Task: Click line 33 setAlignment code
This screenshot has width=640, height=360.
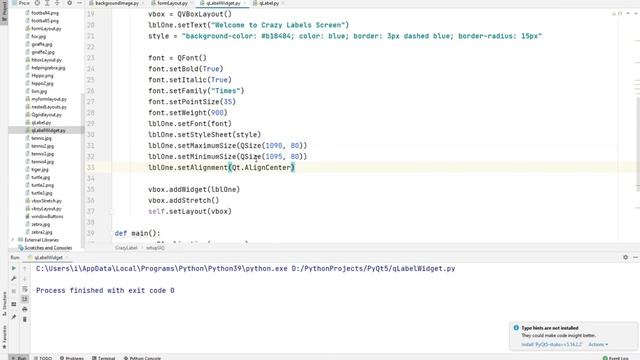Action: tap(221, 167)
